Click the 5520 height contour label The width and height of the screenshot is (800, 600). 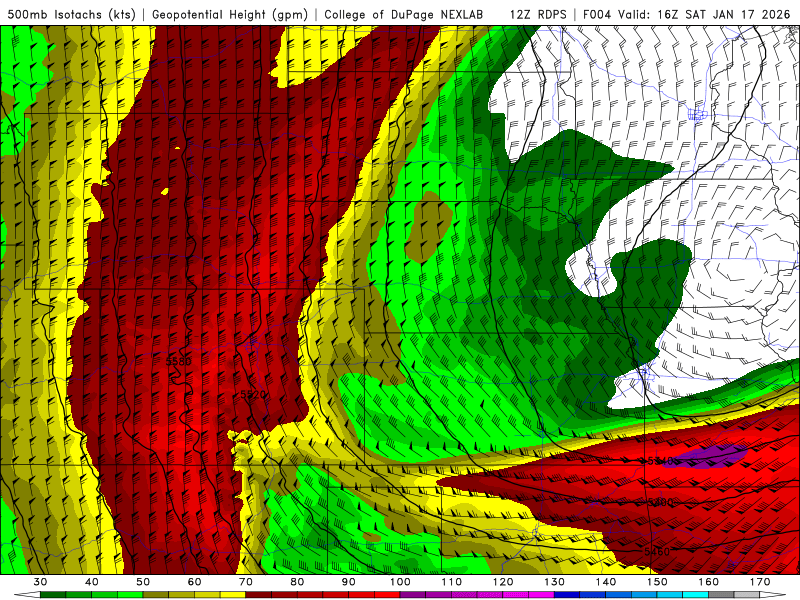click(253, 394)
